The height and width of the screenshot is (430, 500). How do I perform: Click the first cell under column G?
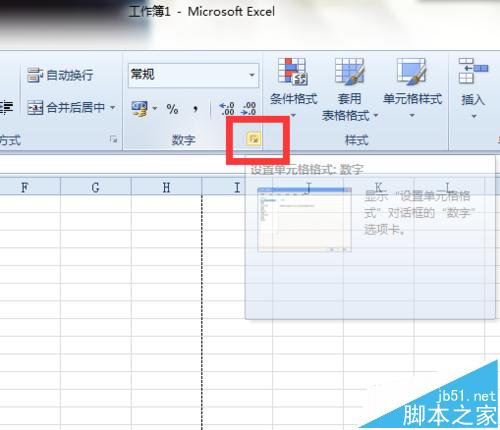coord(96,204)
